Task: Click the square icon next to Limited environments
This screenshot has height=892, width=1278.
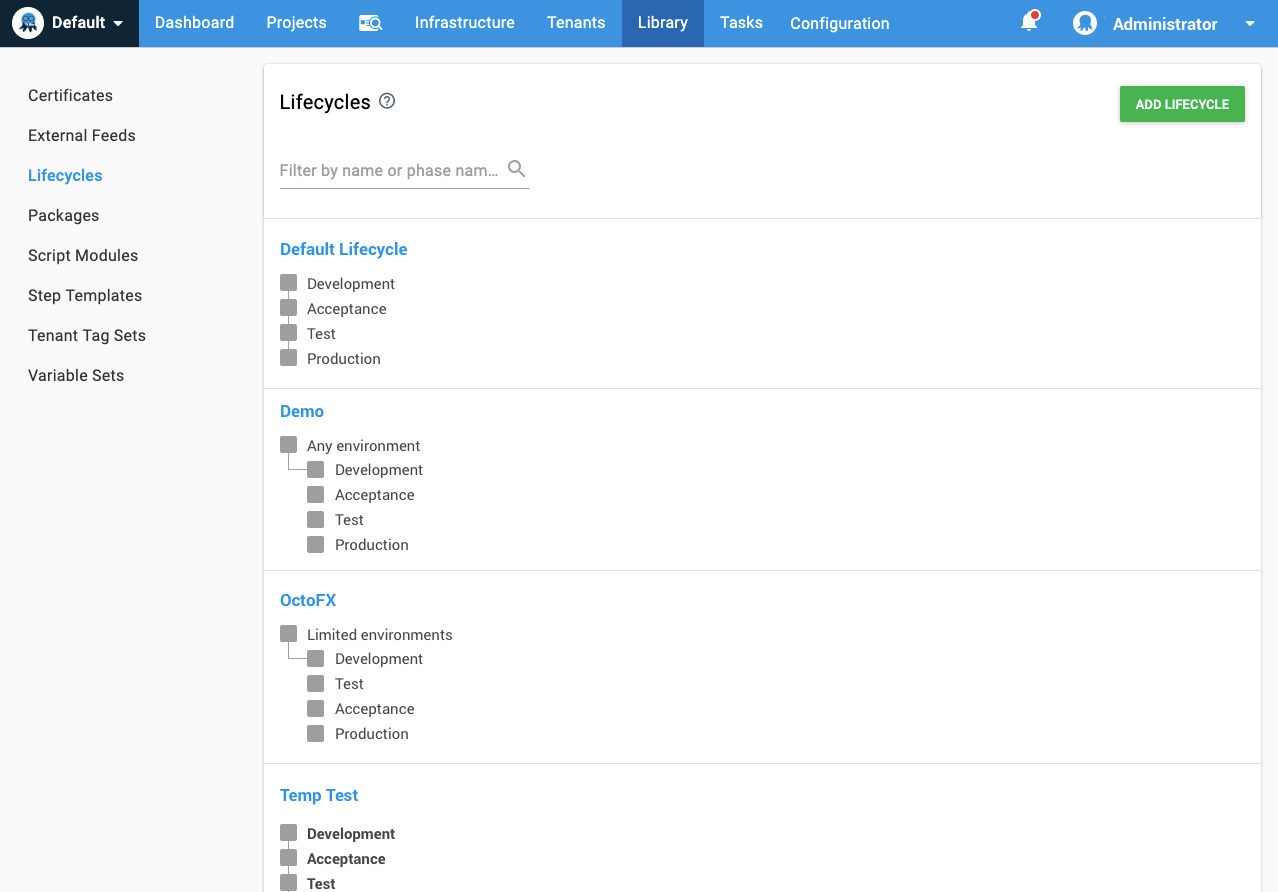Action: point(289,634)
